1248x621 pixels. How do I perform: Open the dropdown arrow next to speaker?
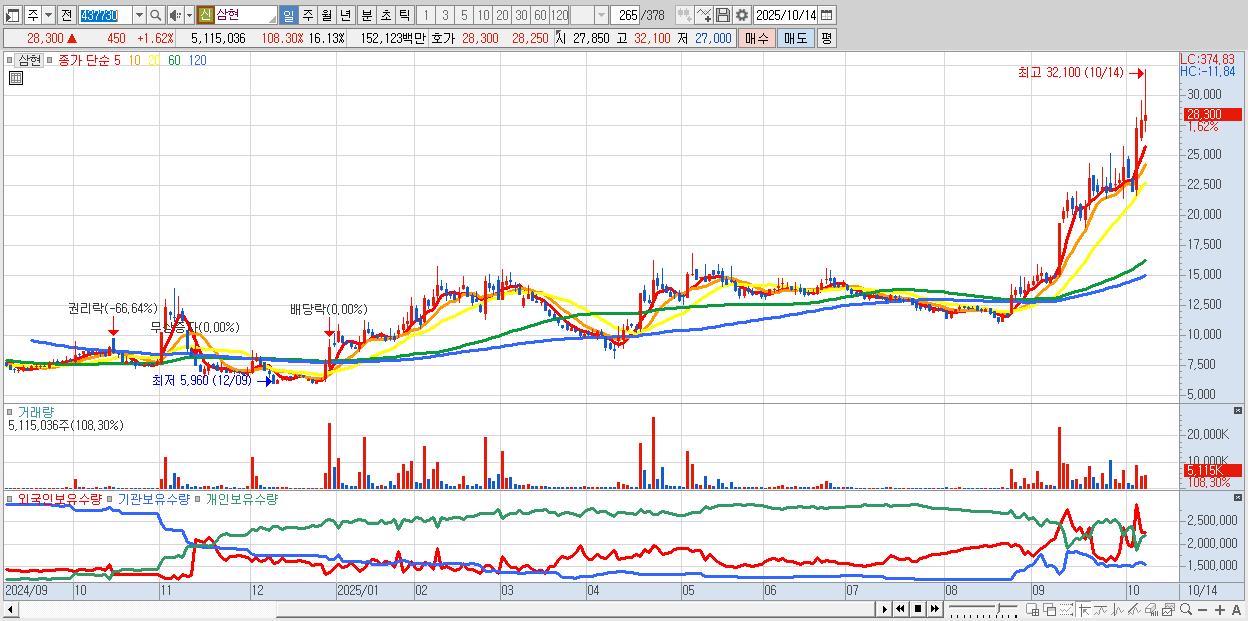(x=189, y=15)
